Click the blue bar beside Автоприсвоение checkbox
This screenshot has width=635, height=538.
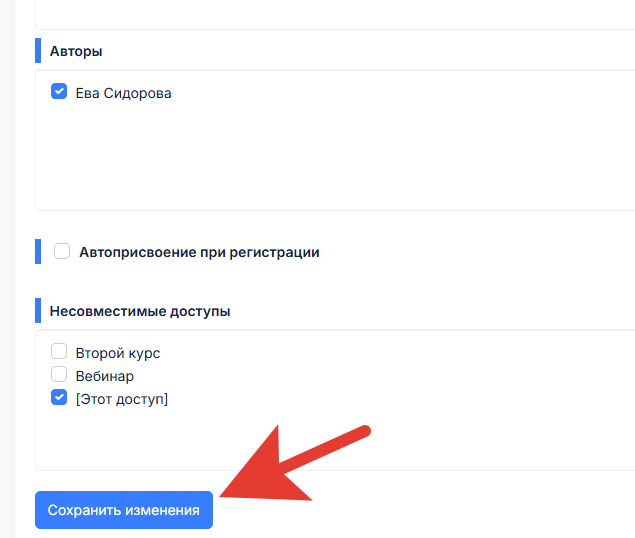pyautogui.click(x=38, y=251)
